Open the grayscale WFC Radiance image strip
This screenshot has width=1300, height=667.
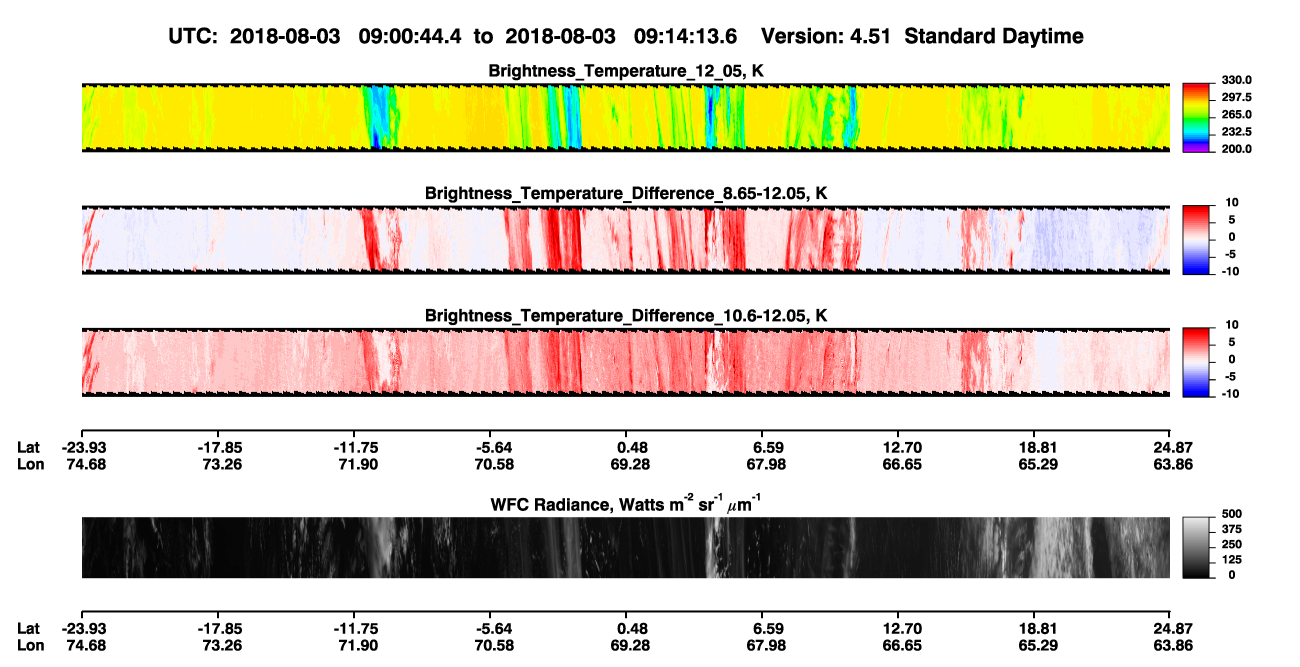625,547
